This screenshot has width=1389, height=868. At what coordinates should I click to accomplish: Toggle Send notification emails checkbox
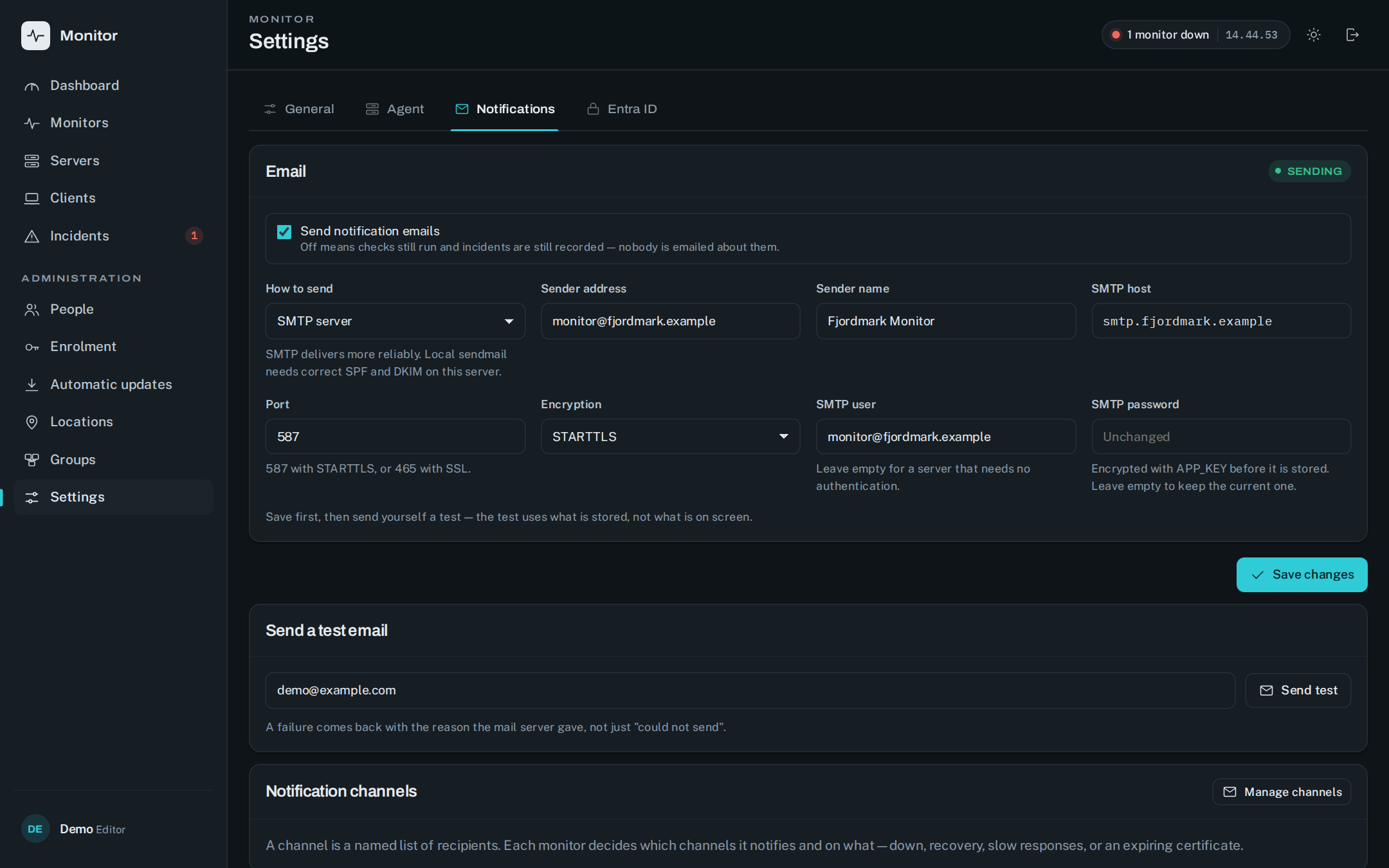point(284,231)
